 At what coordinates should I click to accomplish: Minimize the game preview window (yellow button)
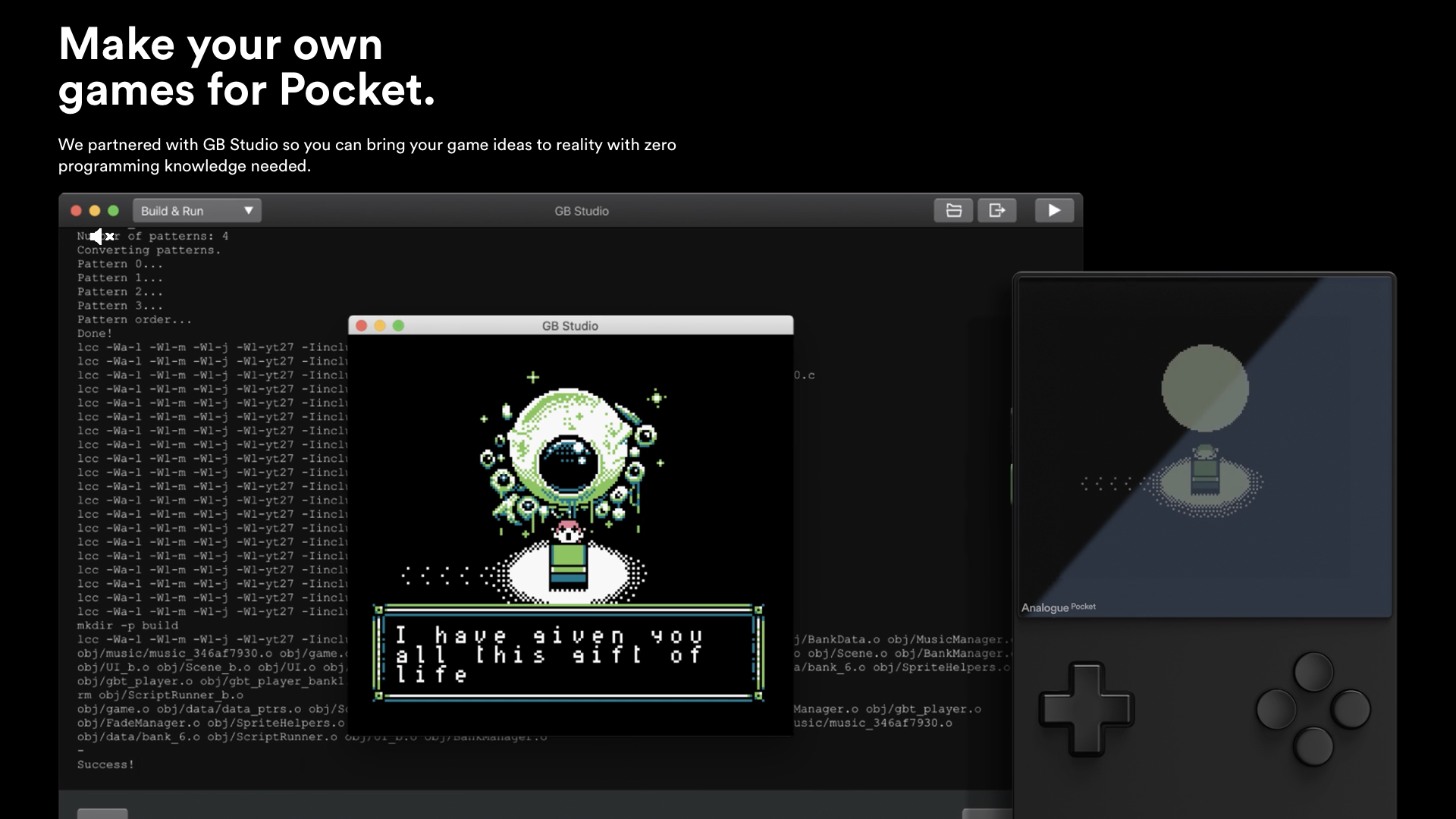click(380, 325)
